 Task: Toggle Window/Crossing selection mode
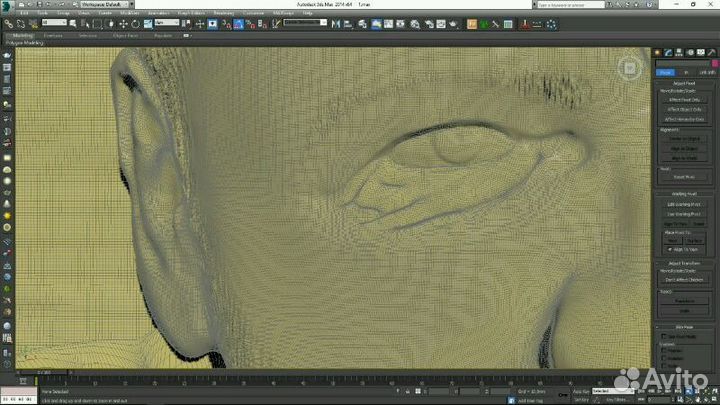(110, 24)
